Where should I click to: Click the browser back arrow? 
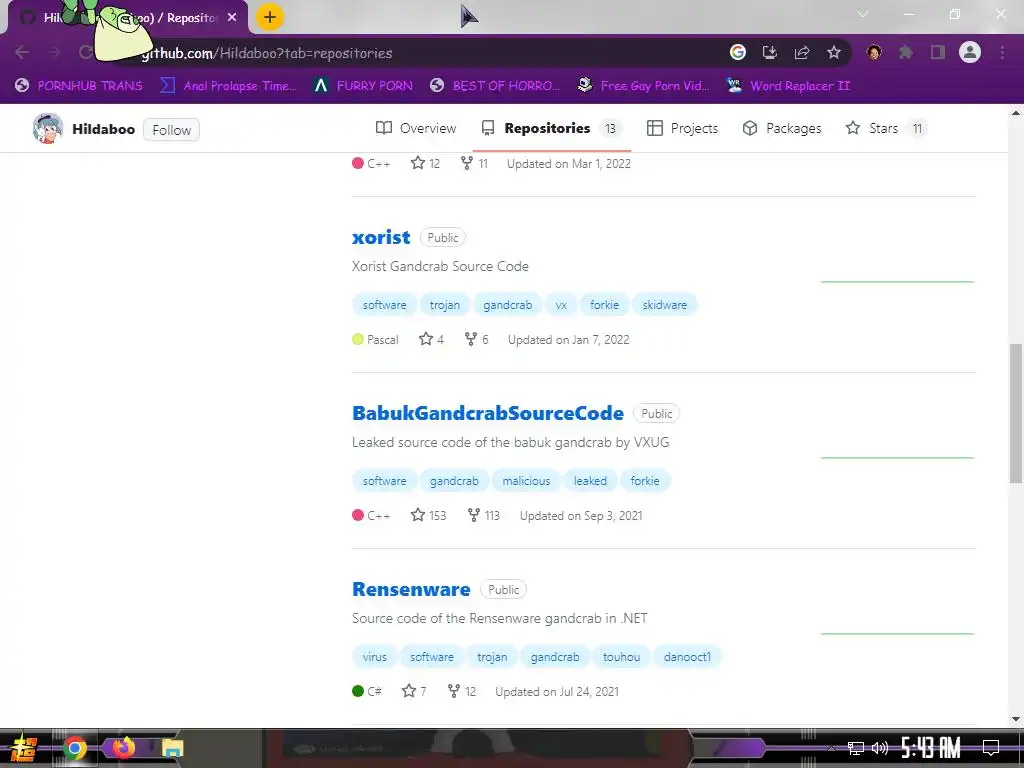tap(22, 52)
